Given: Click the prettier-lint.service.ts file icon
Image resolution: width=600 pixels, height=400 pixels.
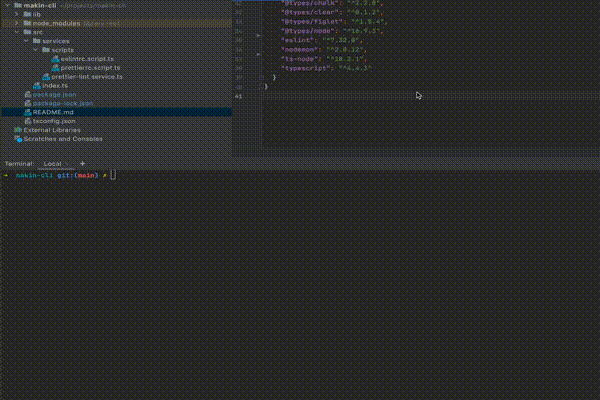Looking at the screenshot, I should pyautogui.click(x=46, y=77).
